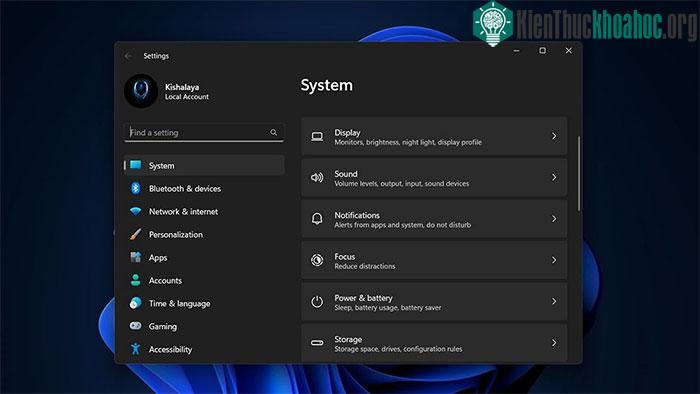Open Time & language label
The width and height of the screenshot is (700, 394).
pyautogui.click(x=179, y=304)
